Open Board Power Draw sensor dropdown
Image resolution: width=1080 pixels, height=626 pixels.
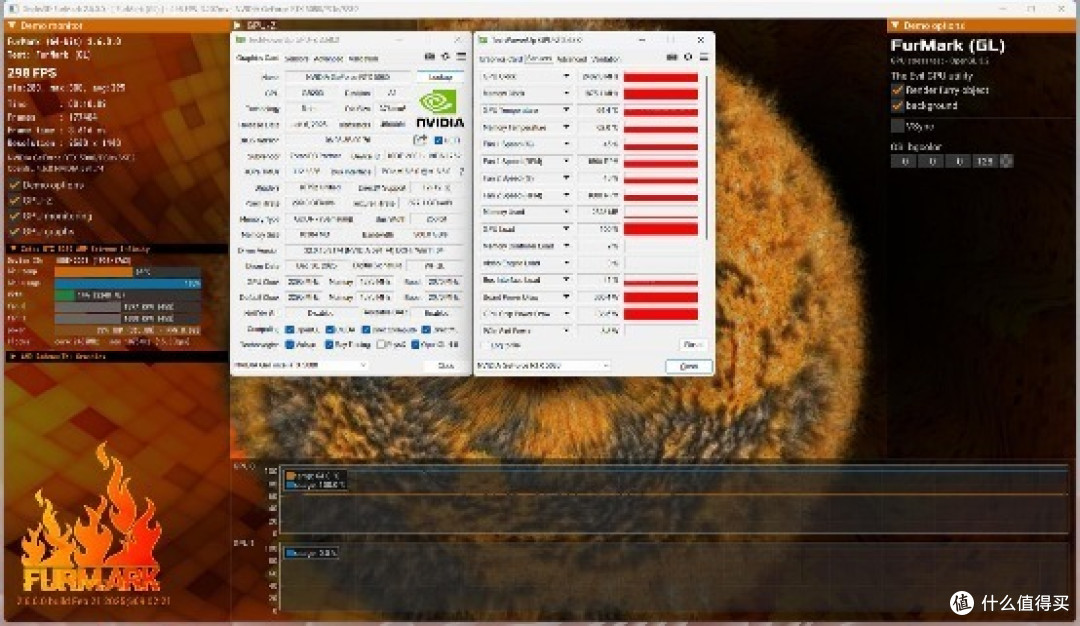(x=566, y=297)
